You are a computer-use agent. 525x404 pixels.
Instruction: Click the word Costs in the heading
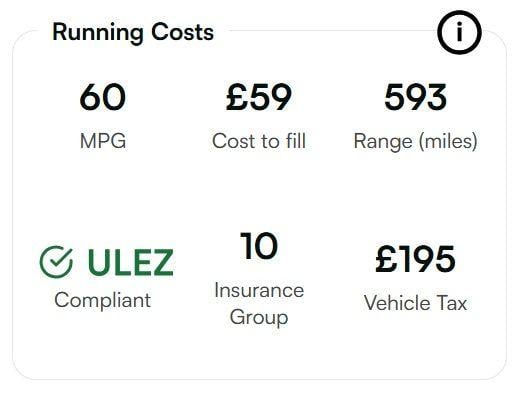point(182,32)
